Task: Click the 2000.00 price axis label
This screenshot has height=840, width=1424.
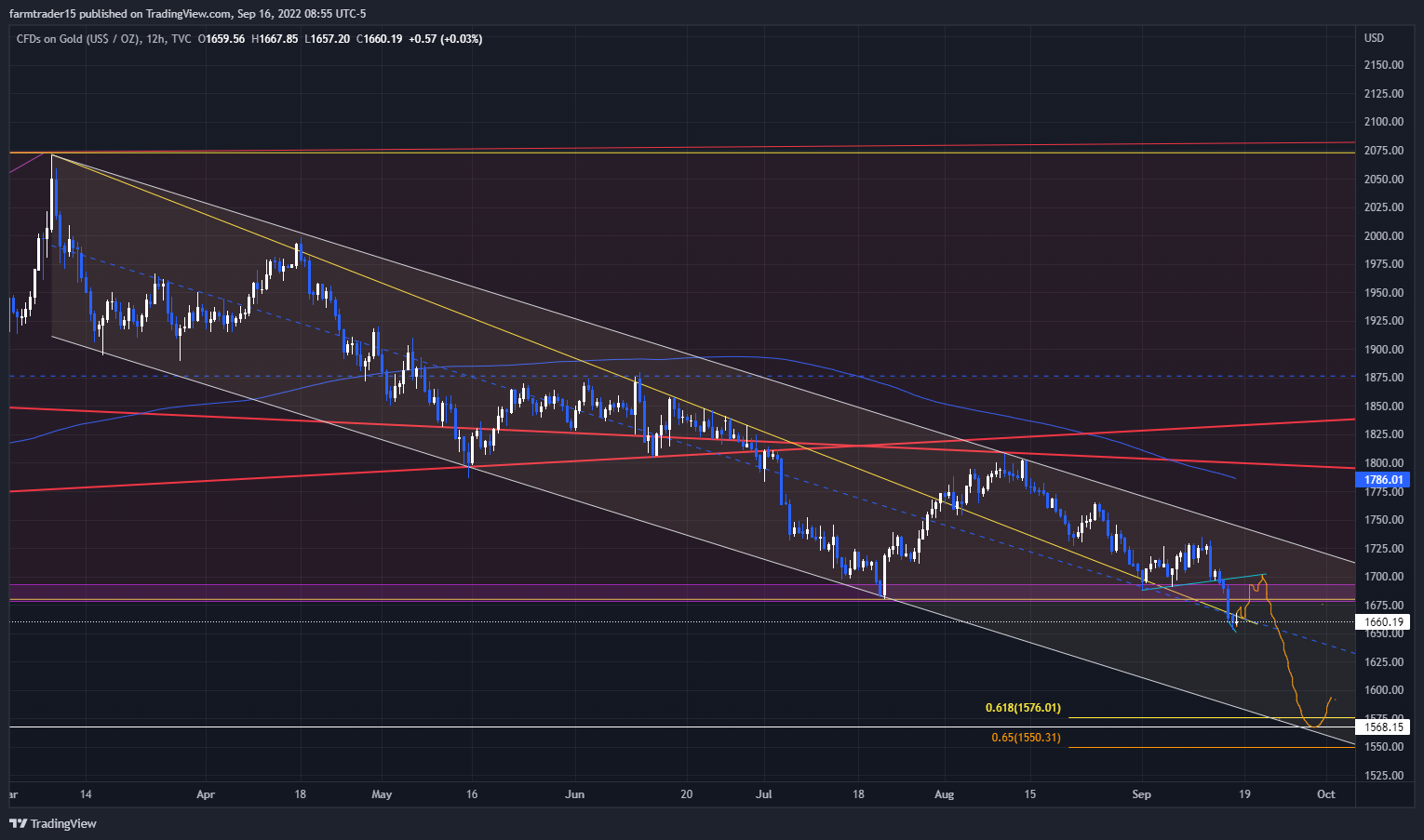Action: coord(1384,236)
